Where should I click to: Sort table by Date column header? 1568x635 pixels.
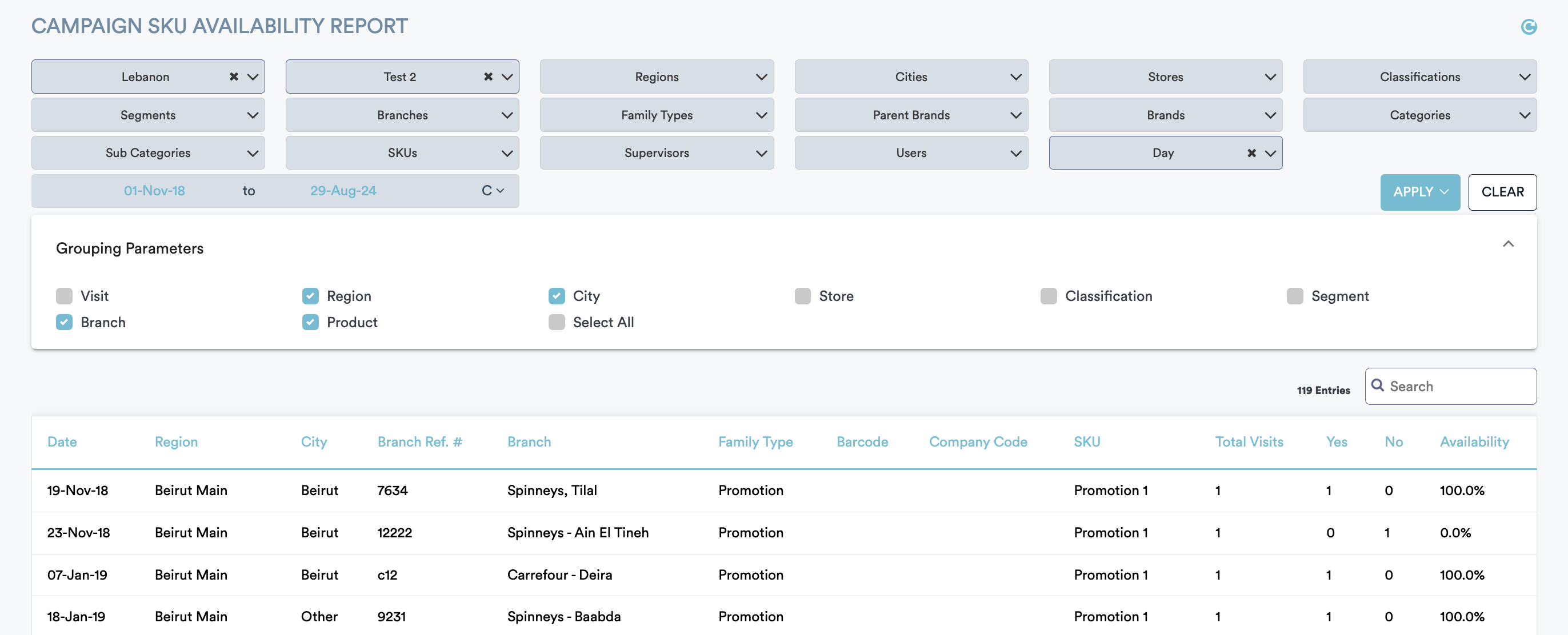(x=62, y=441)
